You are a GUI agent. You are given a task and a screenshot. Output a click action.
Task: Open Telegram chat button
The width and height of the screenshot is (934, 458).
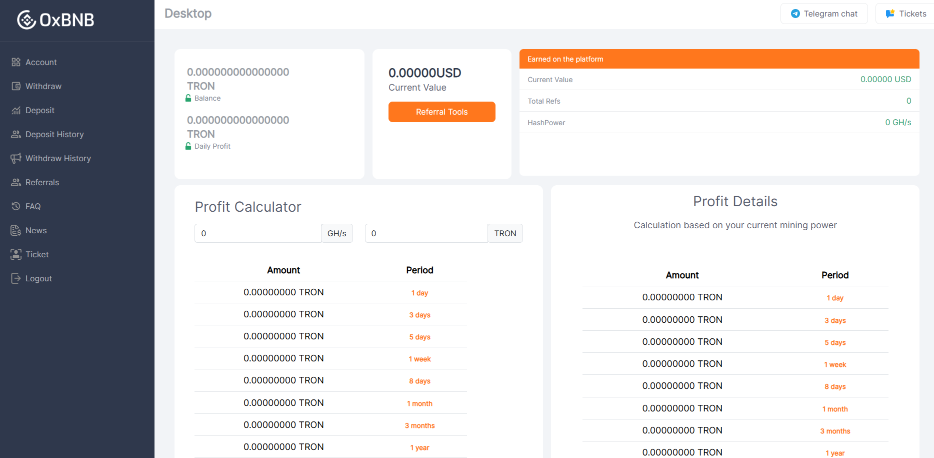click(824, 14)
